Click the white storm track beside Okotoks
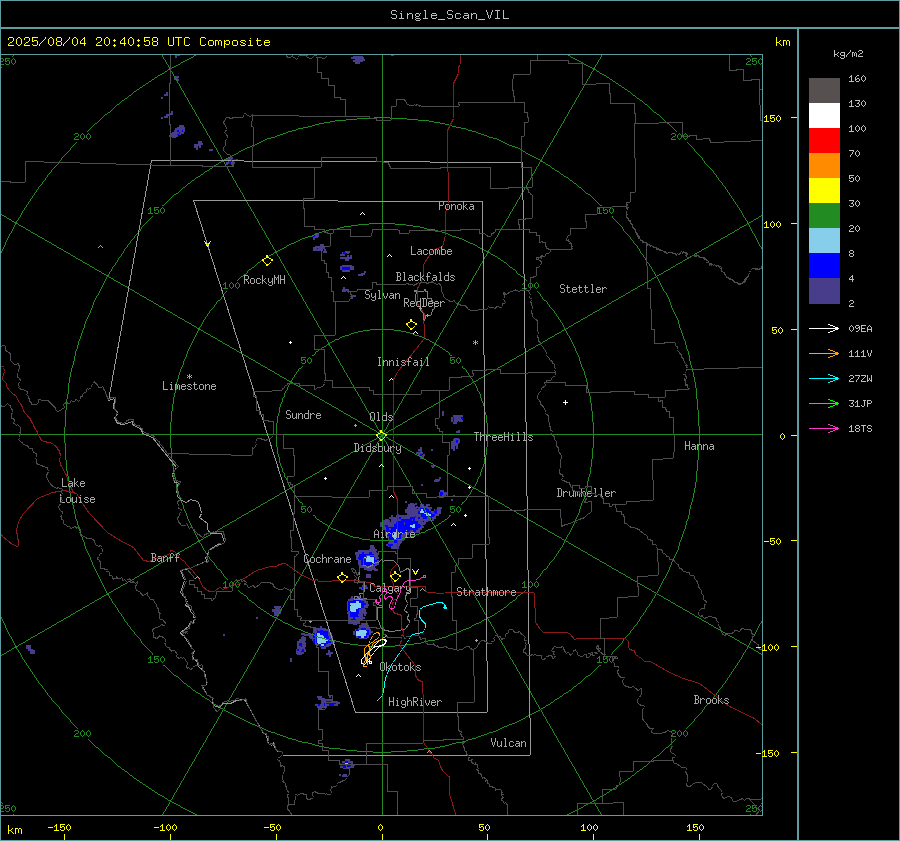The width and height of the screenshot is (900, 841). pyautogui.click(x=373, y=651)
